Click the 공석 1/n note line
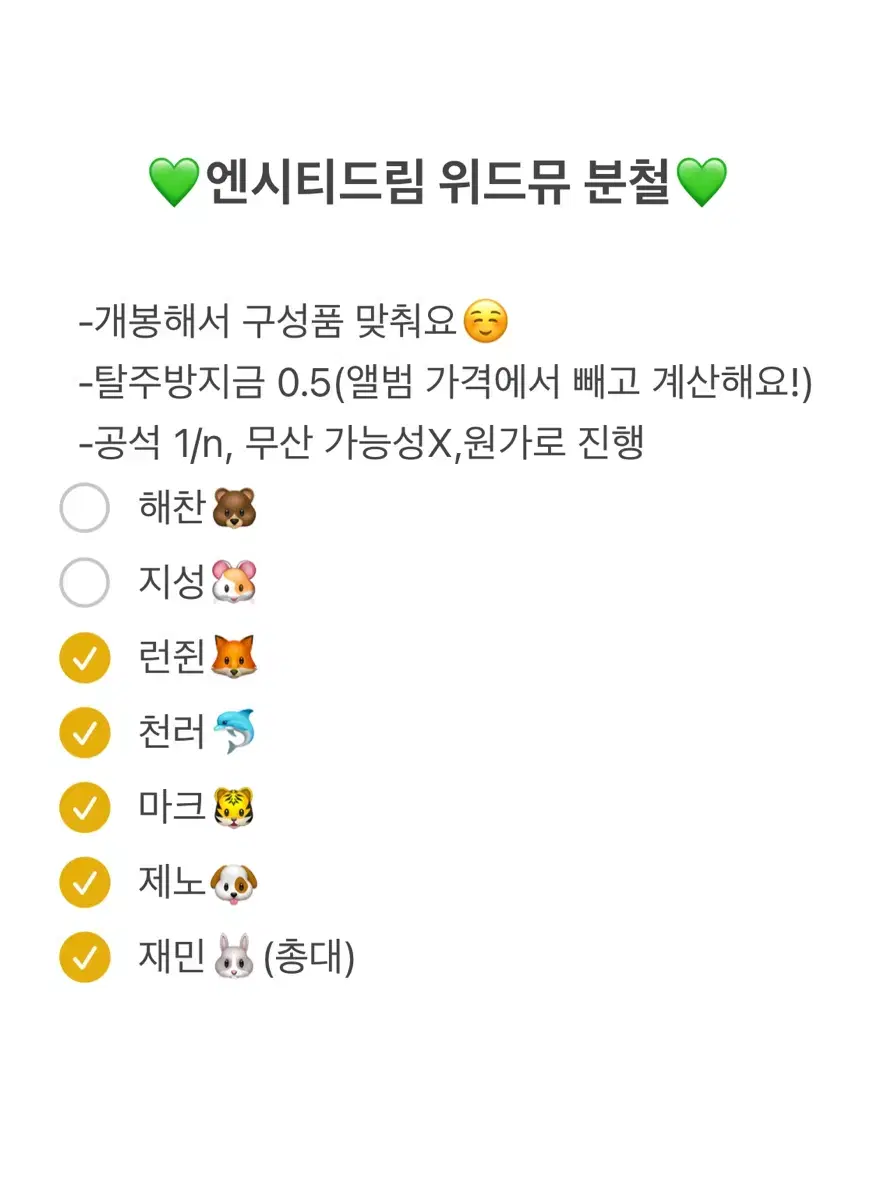The image size is (877, 1200). (361, 441)
